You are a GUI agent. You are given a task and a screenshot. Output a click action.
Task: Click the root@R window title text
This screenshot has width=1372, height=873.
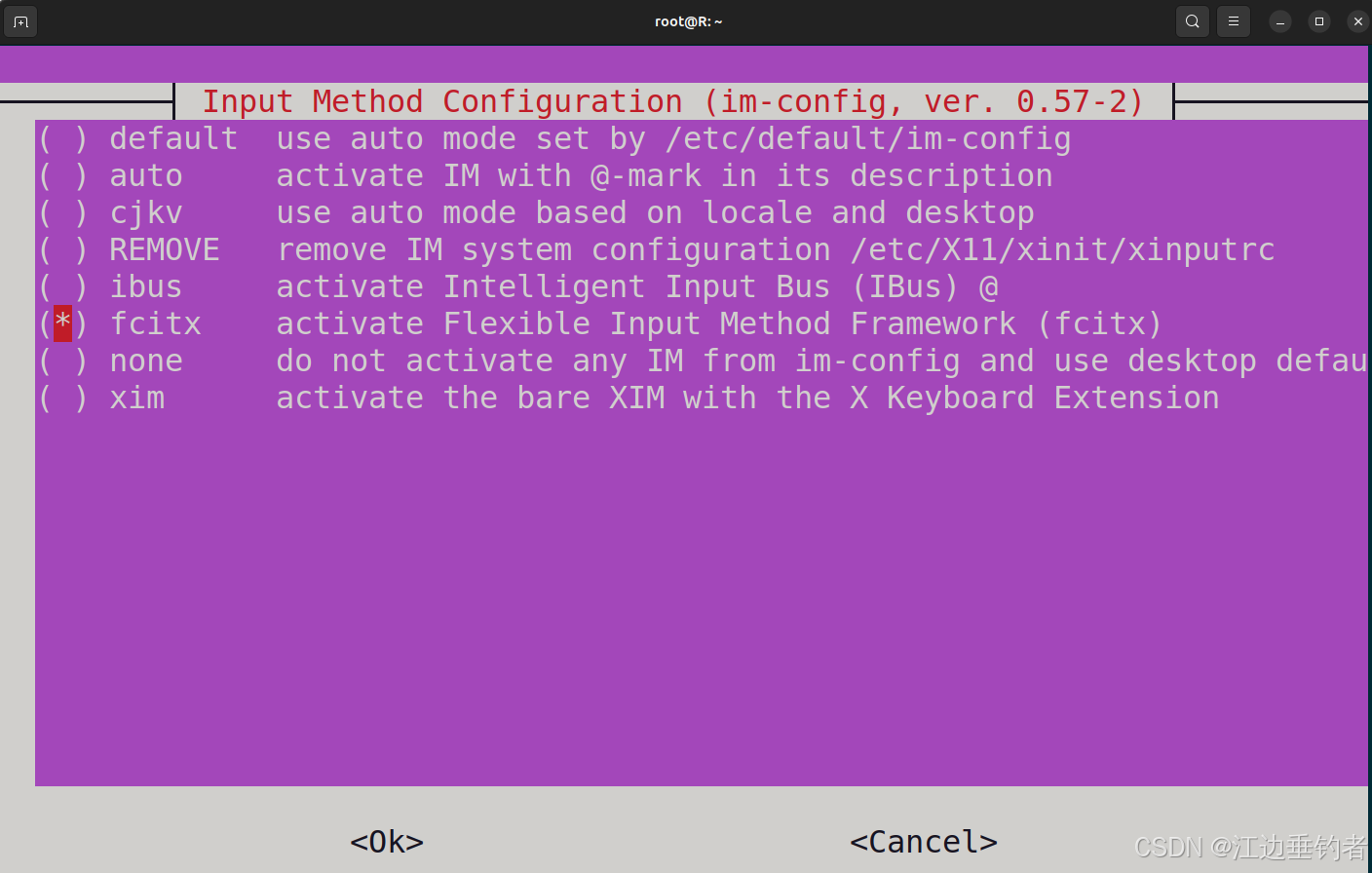(688, 21)
